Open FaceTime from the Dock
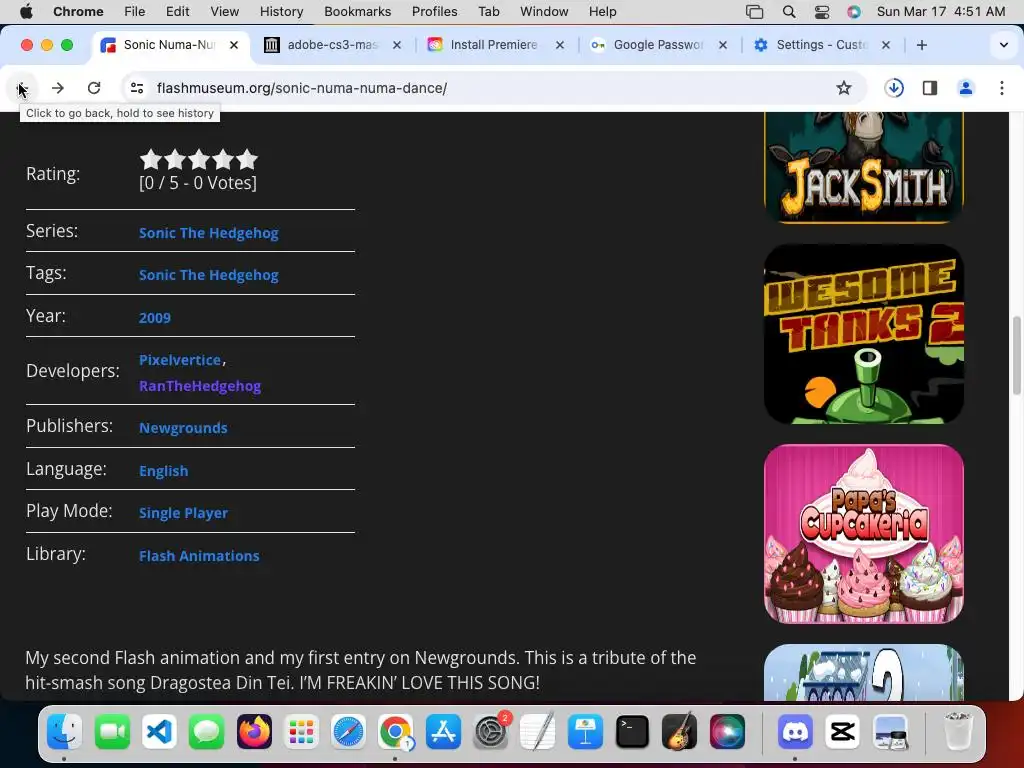 (x=112, y=732)
